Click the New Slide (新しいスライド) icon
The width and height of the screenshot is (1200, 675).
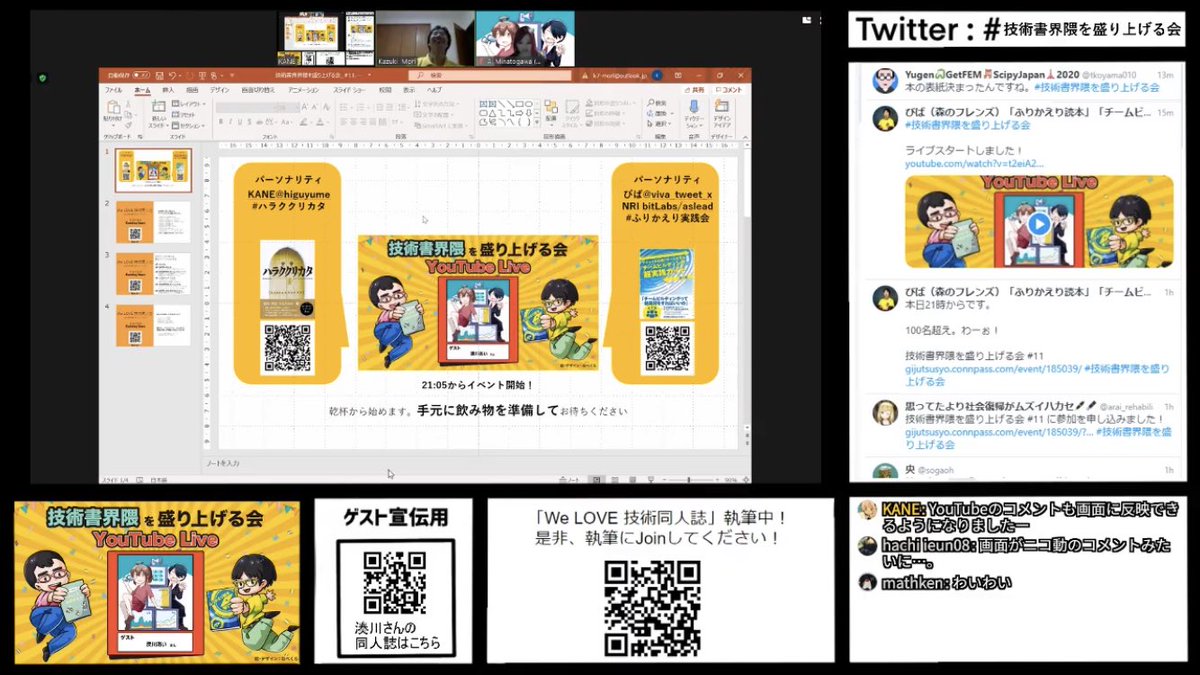(158, 107)
